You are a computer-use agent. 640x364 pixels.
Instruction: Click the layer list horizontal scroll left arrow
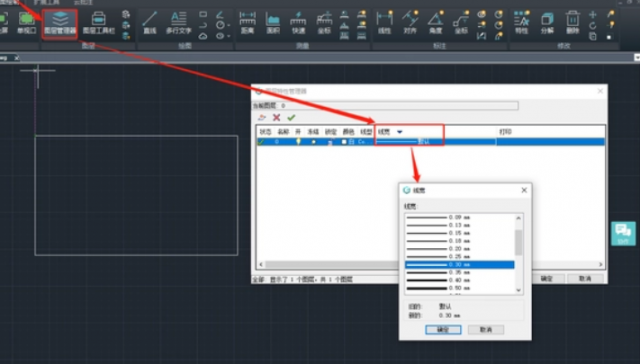point(261,264)
